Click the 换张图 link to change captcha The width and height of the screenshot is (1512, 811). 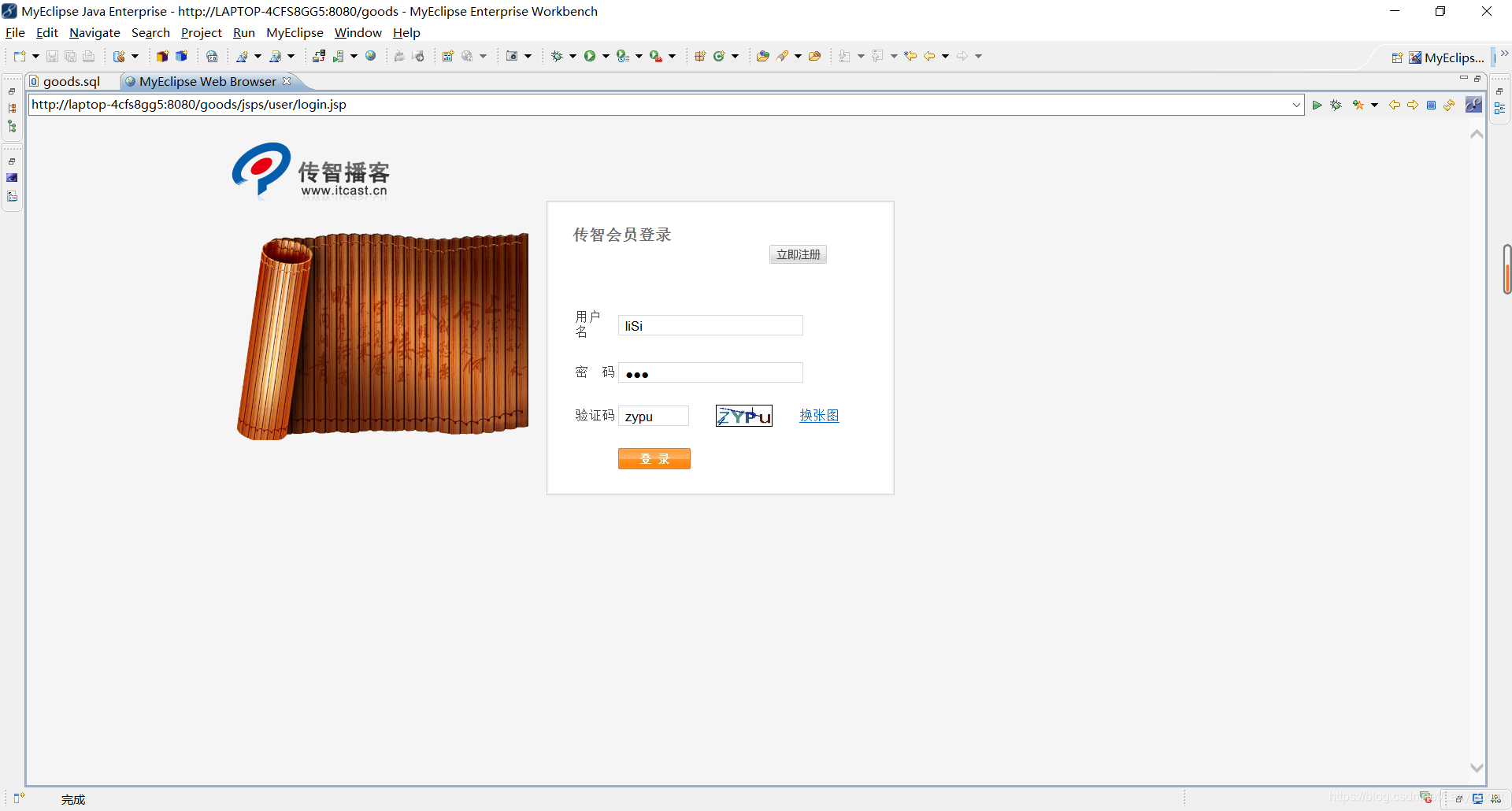[819, 416]
